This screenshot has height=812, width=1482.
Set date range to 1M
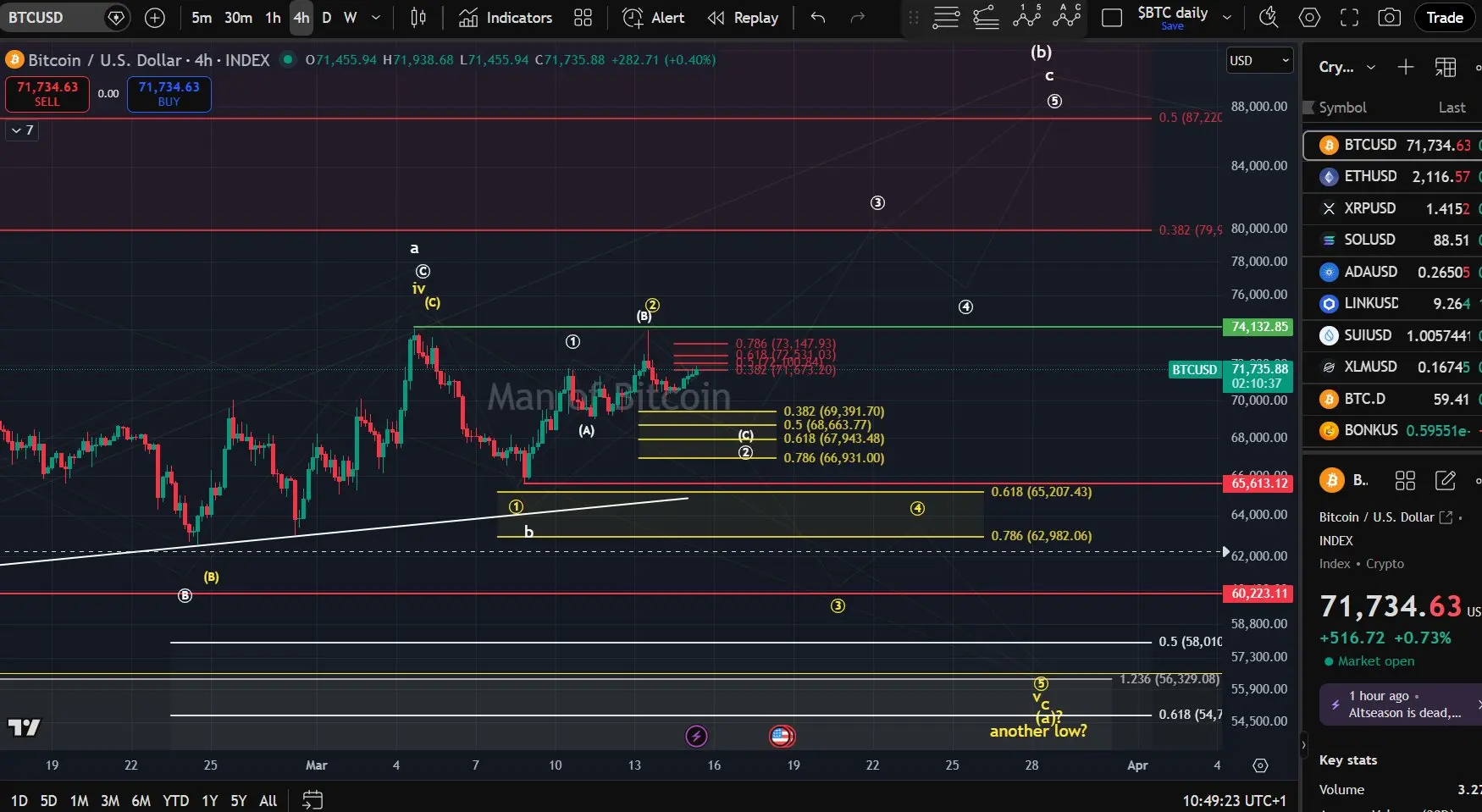coord(80,800)
